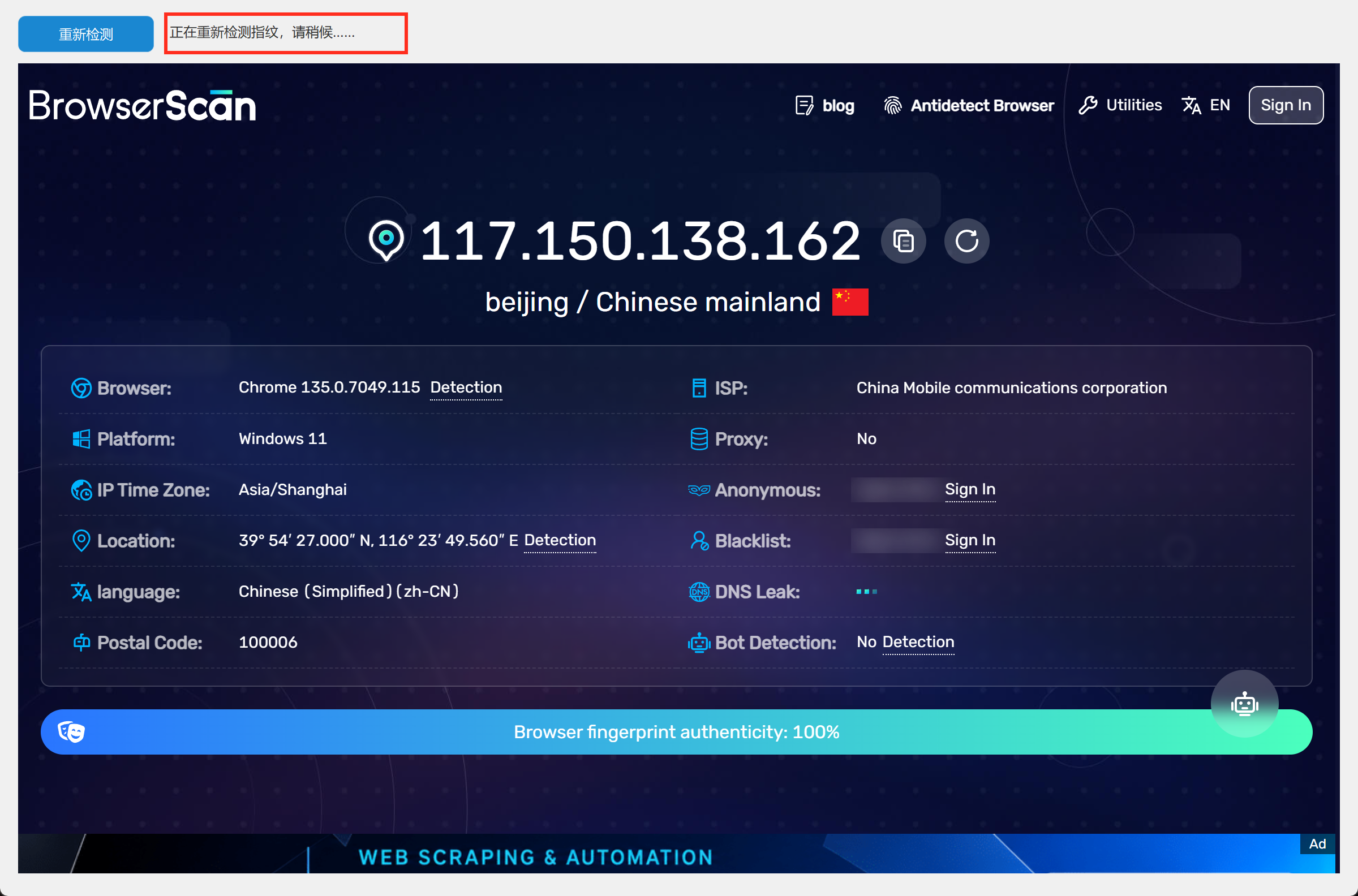Click the Anonymous mask icon

coord(699,490)
